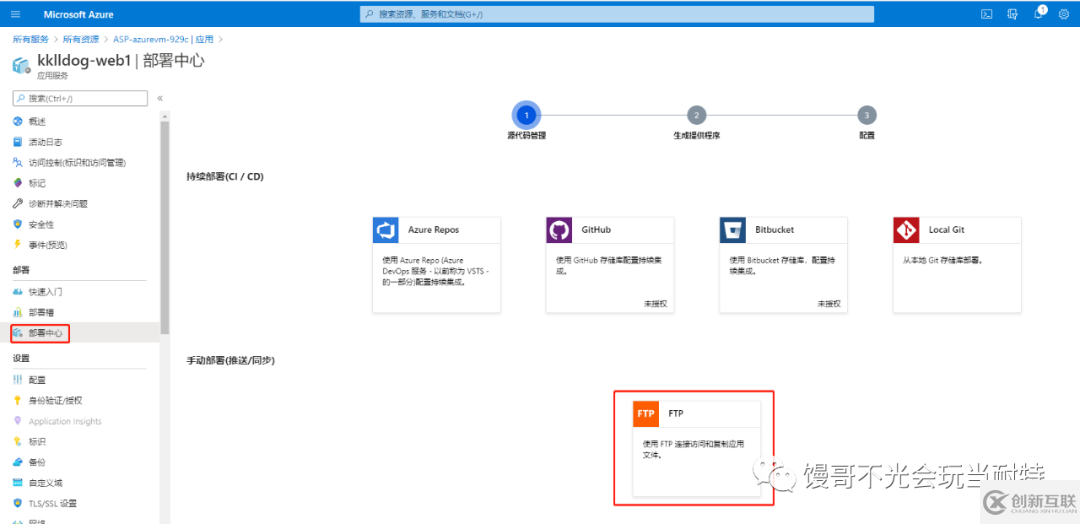Click the orange FTP icon

(x=646, y=414)
